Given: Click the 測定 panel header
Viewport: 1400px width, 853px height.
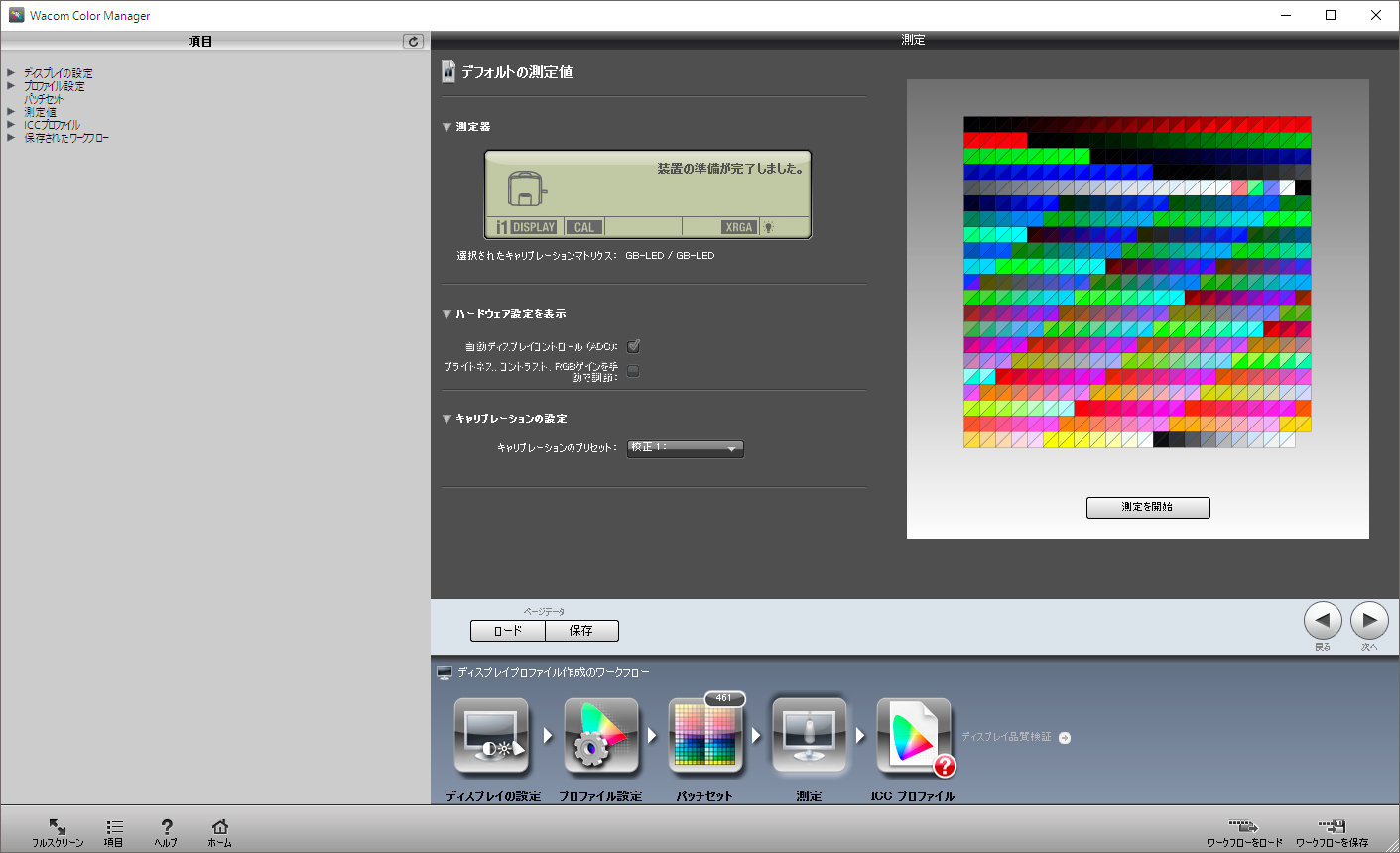Looking at the screenshot, I should (914, 40).
